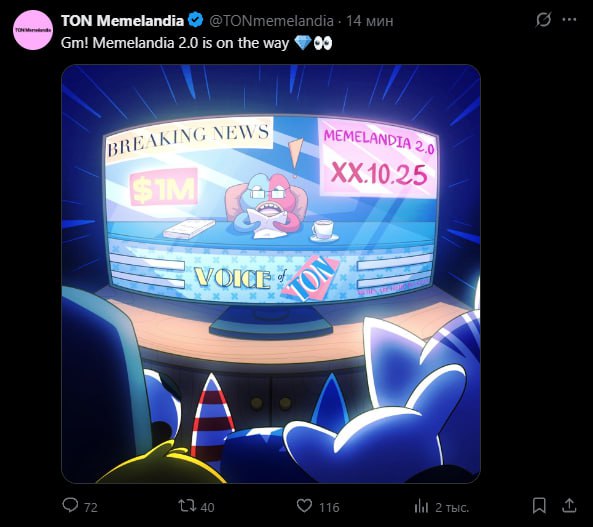Open the @TONmemelandia handle link
593x527 pixels.
272,21
